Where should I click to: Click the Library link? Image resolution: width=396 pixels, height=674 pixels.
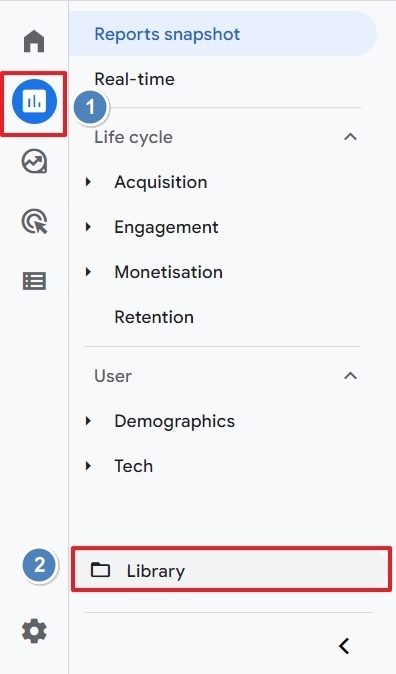tap(156, 571)
